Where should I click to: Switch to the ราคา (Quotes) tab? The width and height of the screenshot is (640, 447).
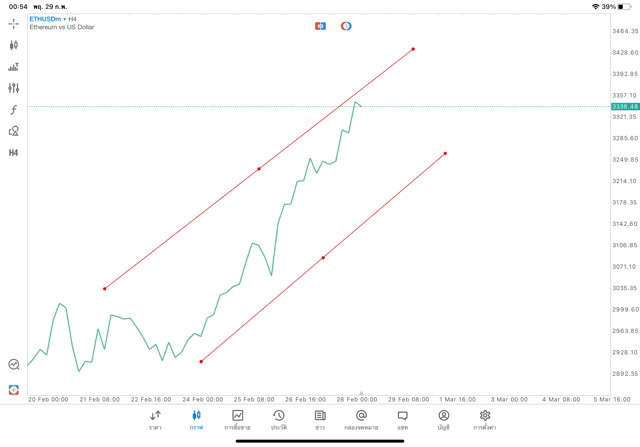pyautogui.click(x=155, y=420)
